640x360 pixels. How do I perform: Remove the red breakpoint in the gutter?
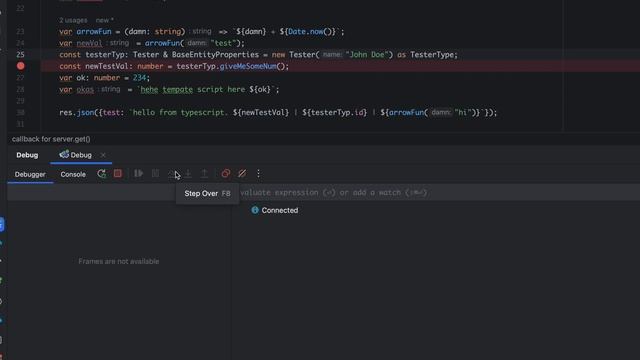click(20, 66)
